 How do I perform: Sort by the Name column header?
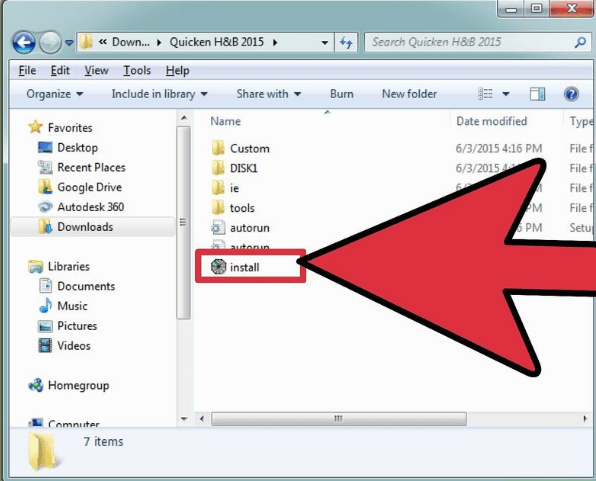225,121
